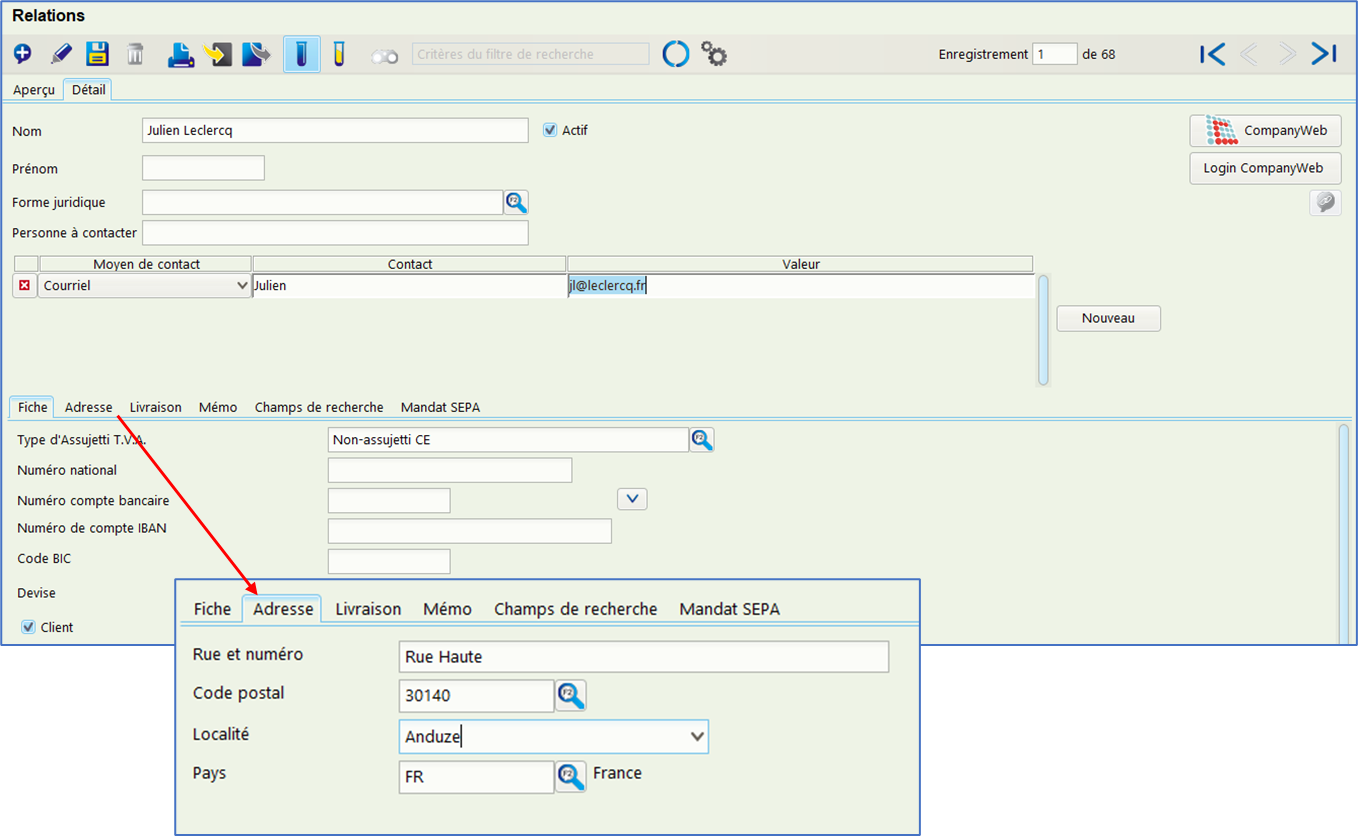Select the Détail tab
The image size is (1358, 836).
coord(88,90)
